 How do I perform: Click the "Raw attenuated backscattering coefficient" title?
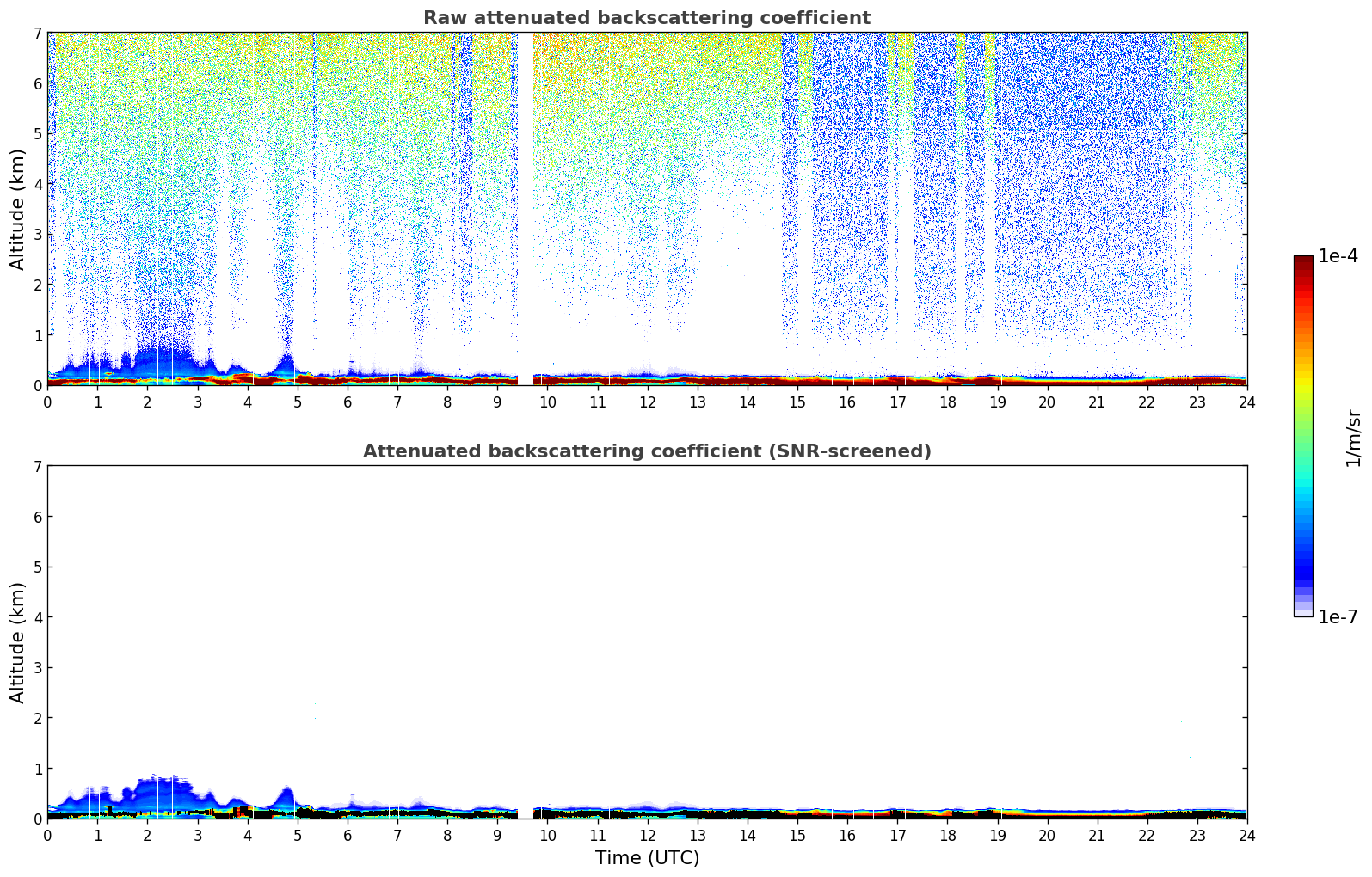647,18
